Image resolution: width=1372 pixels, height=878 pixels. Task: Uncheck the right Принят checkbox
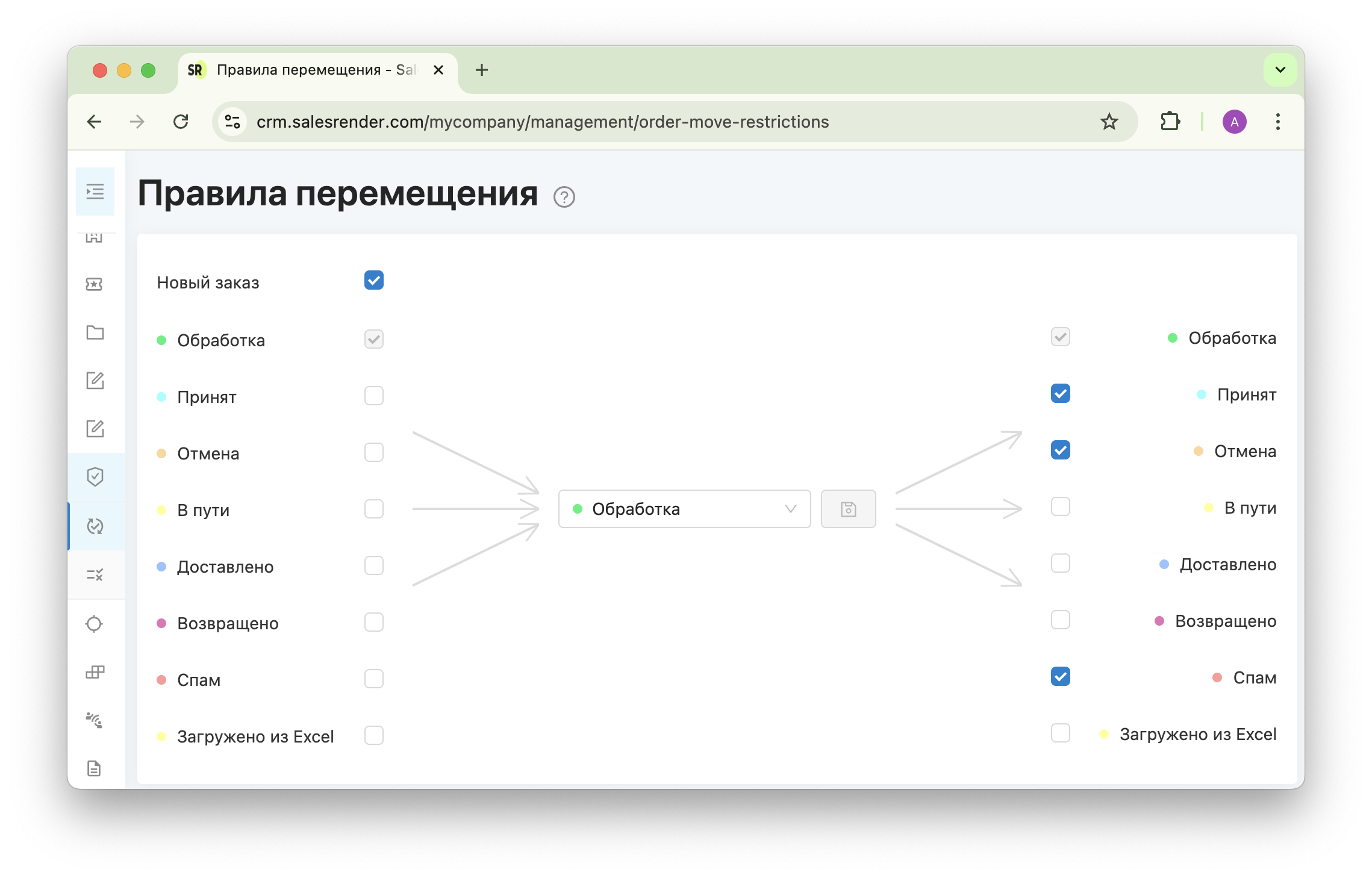click(x=1061, y=393)
